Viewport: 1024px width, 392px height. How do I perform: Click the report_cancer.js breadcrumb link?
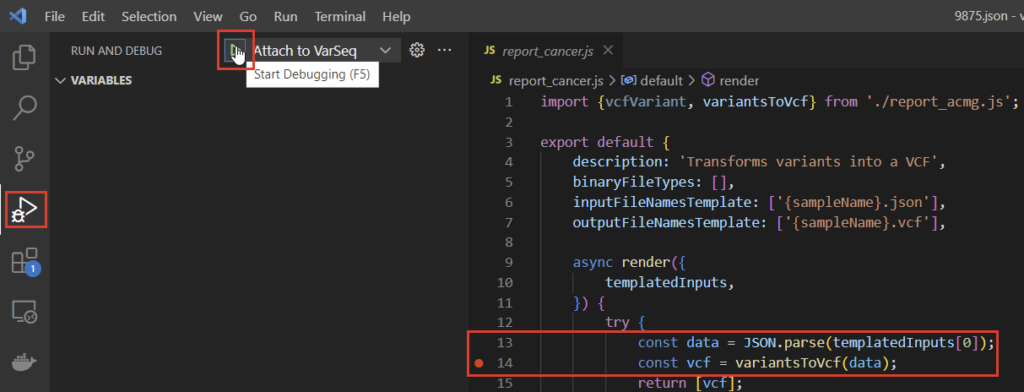tap(547, 80)
